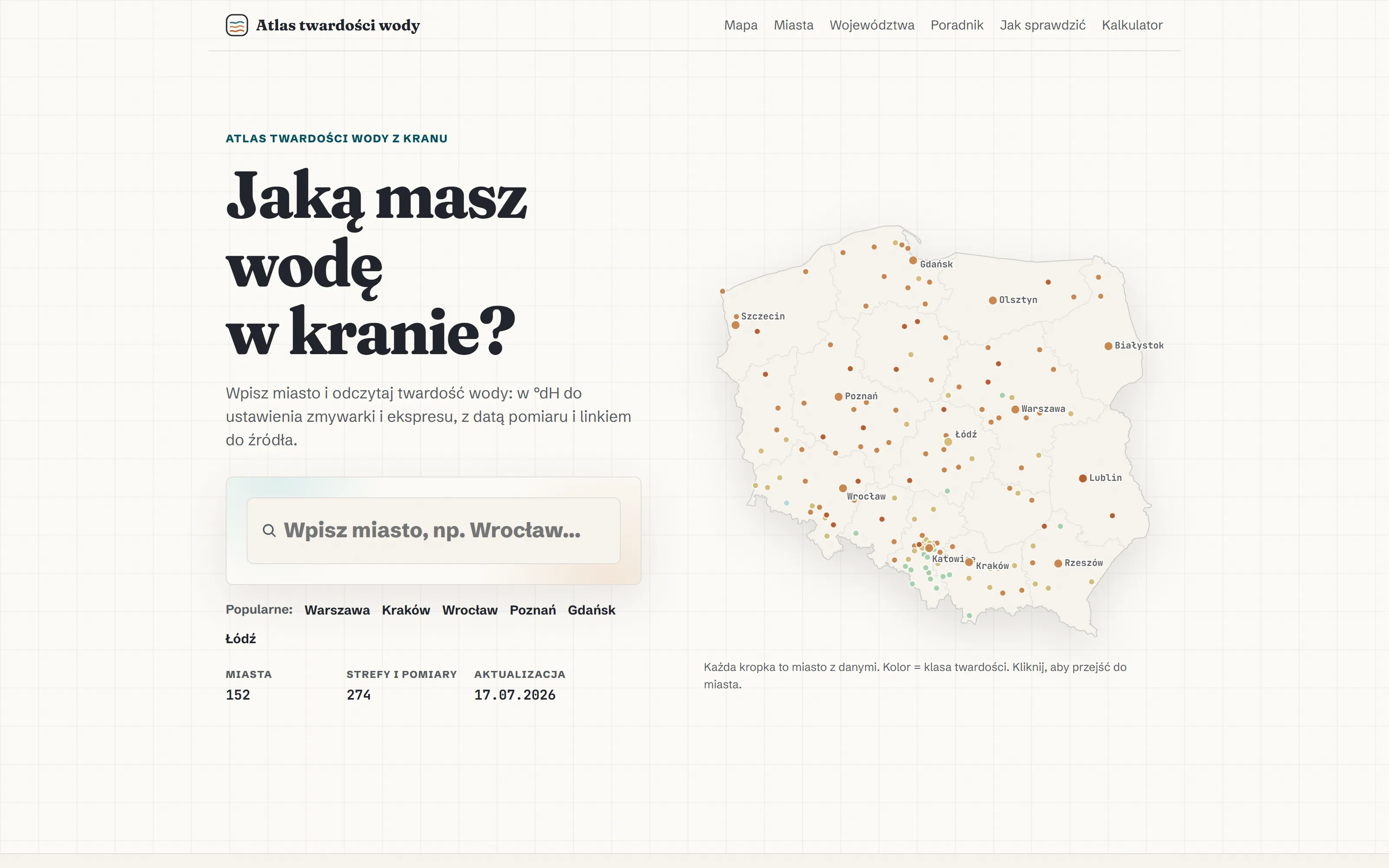Choose the popular city Poznań link

(x=533, y=610)
